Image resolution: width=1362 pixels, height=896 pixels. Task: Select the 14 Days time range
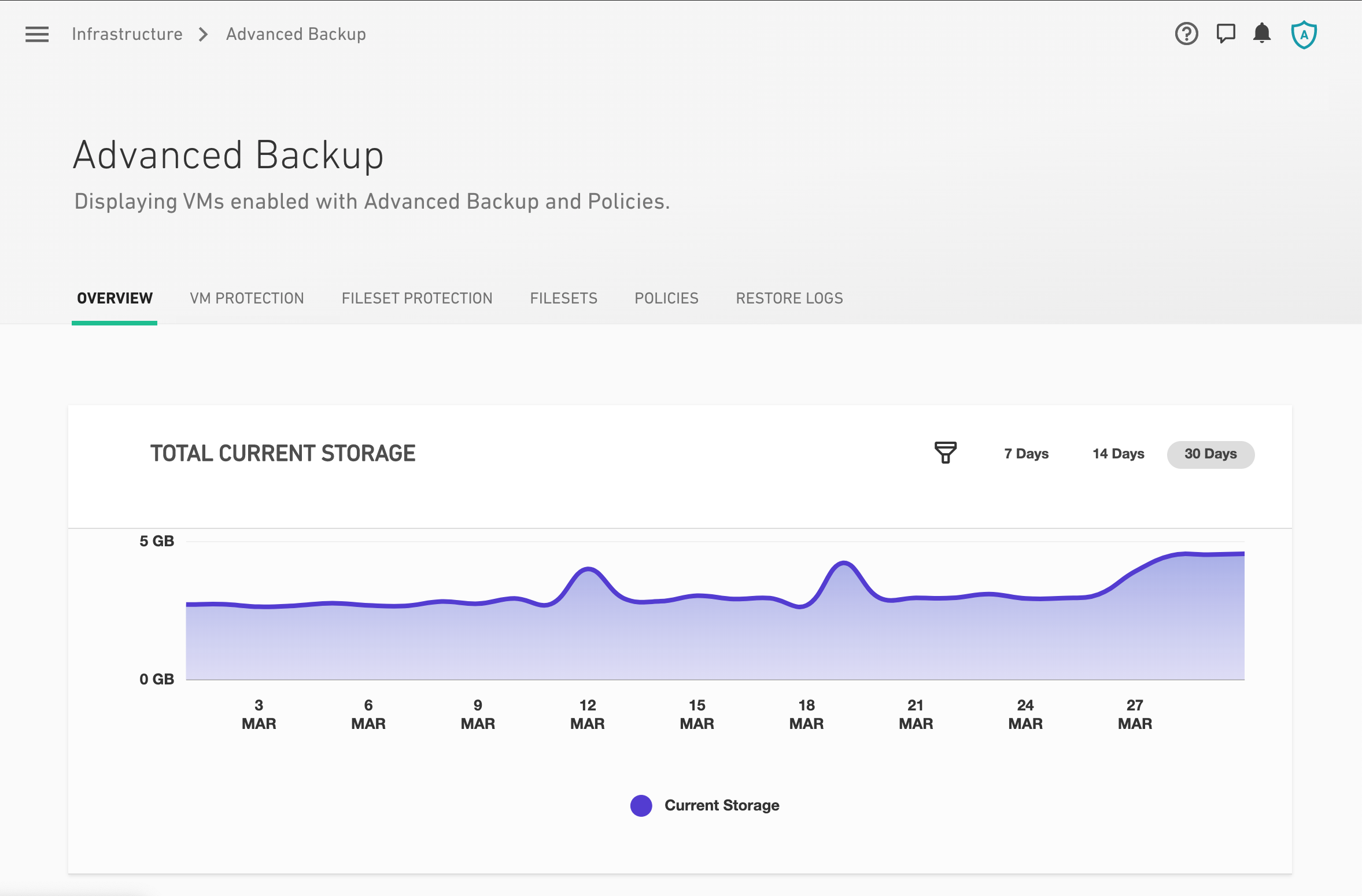1117,454
